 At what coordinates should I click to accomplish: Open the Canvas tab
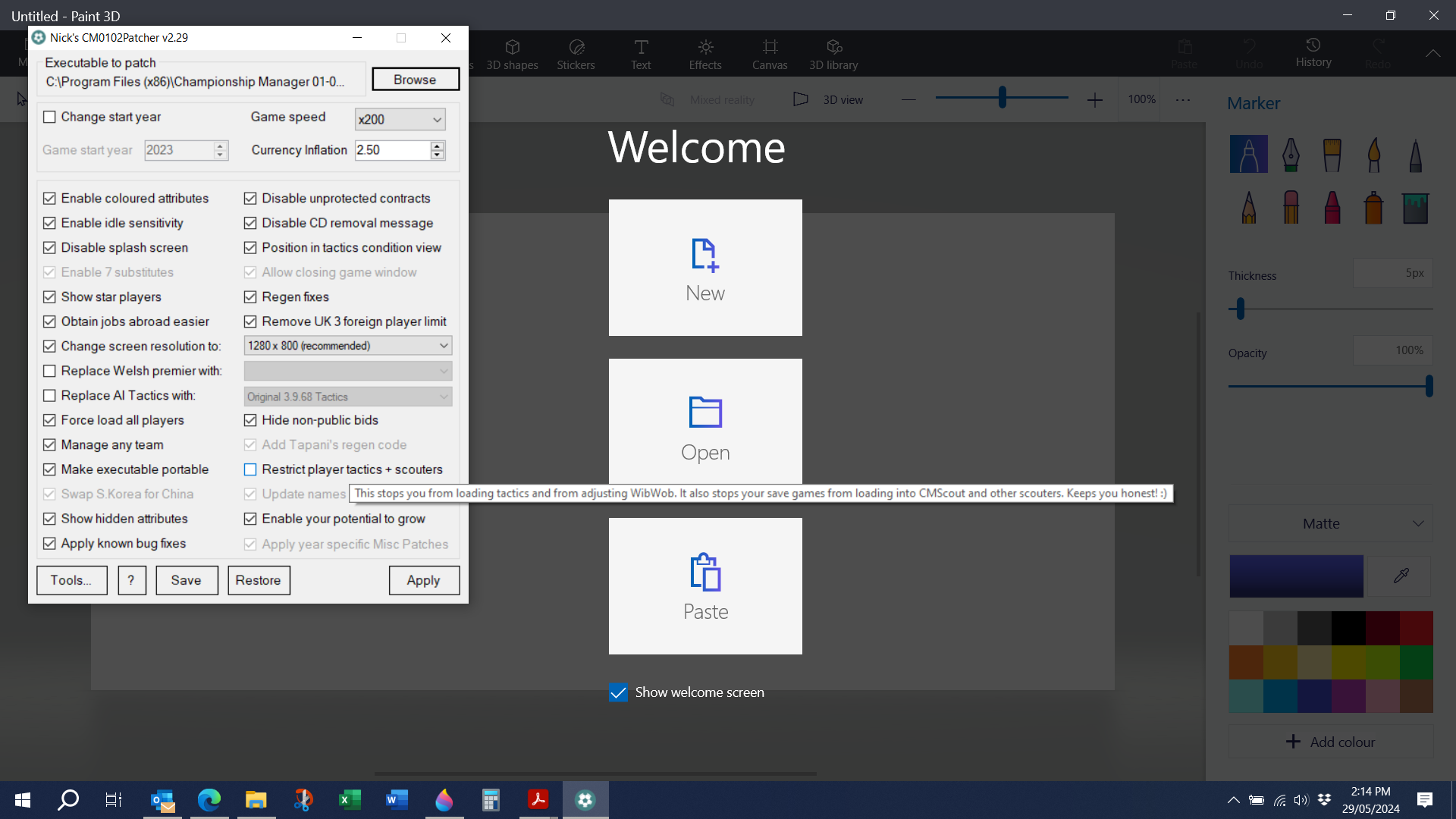click(770, 55)
